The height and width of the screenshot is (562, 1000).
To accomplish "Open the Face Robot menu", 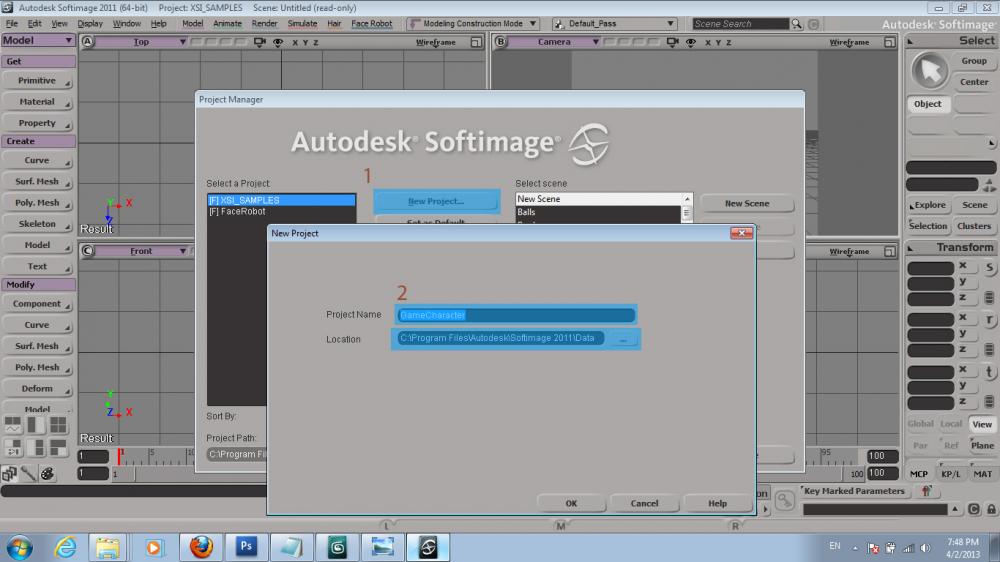I will 372,24.
